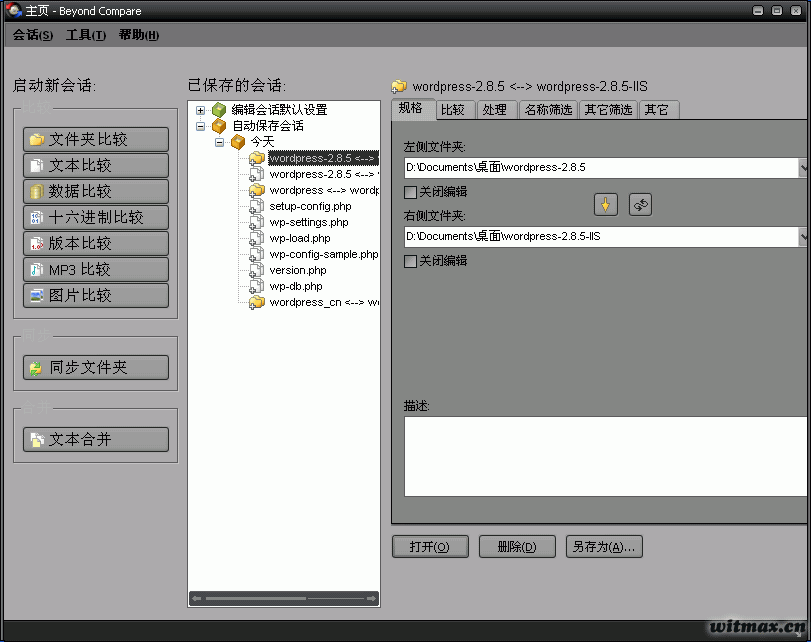Switch to the 比较 tab
This screenshot has width=811, height=642.
(454, 110)
